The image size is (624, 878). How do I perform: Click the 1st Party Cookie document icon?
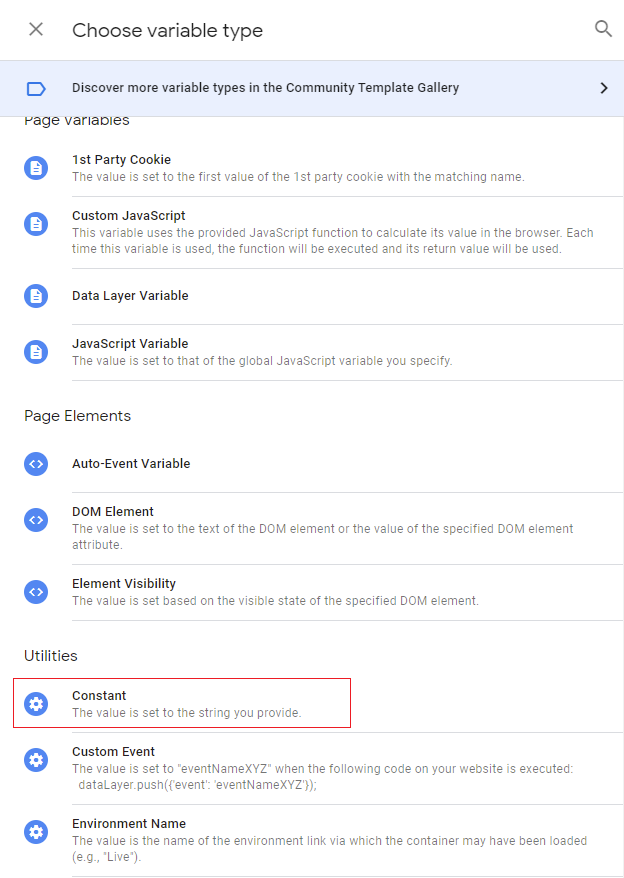[x=36, y=168]
